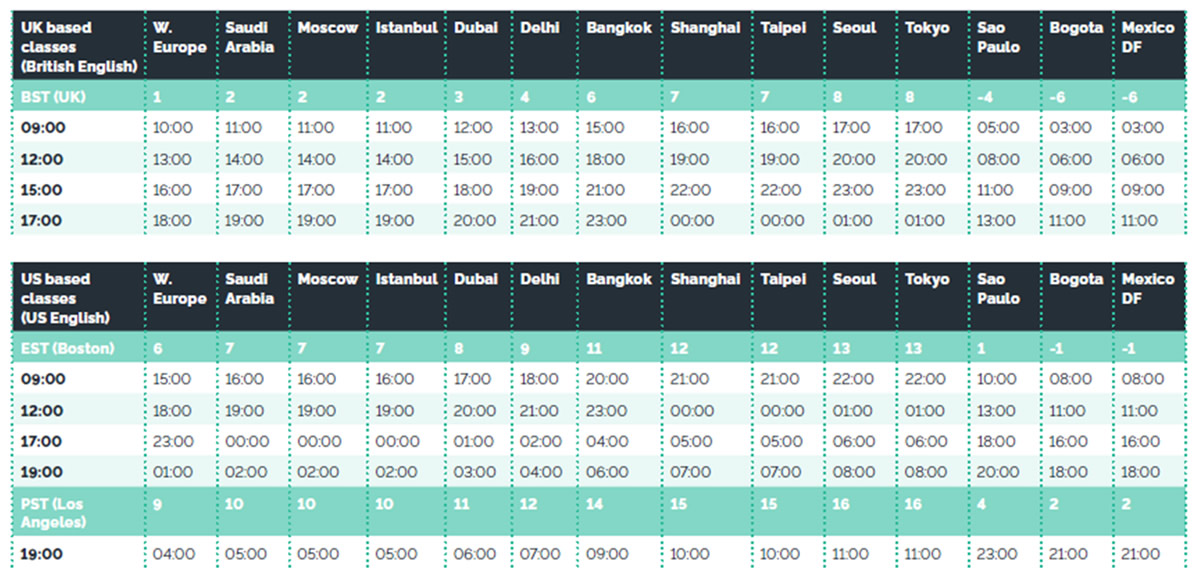Select Delhi's 18:00 cell in EST 09:00 row
This screenshot has width=1200, height=579.
coord(540,379)
